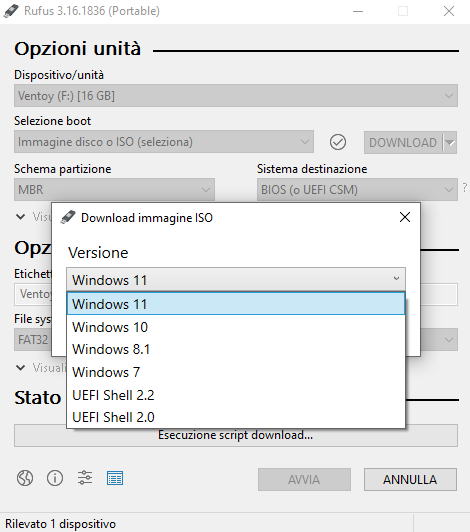Click the DOWNLOAD button
Image resolution: width=470 pixels, height=532 pixels.
403,142
